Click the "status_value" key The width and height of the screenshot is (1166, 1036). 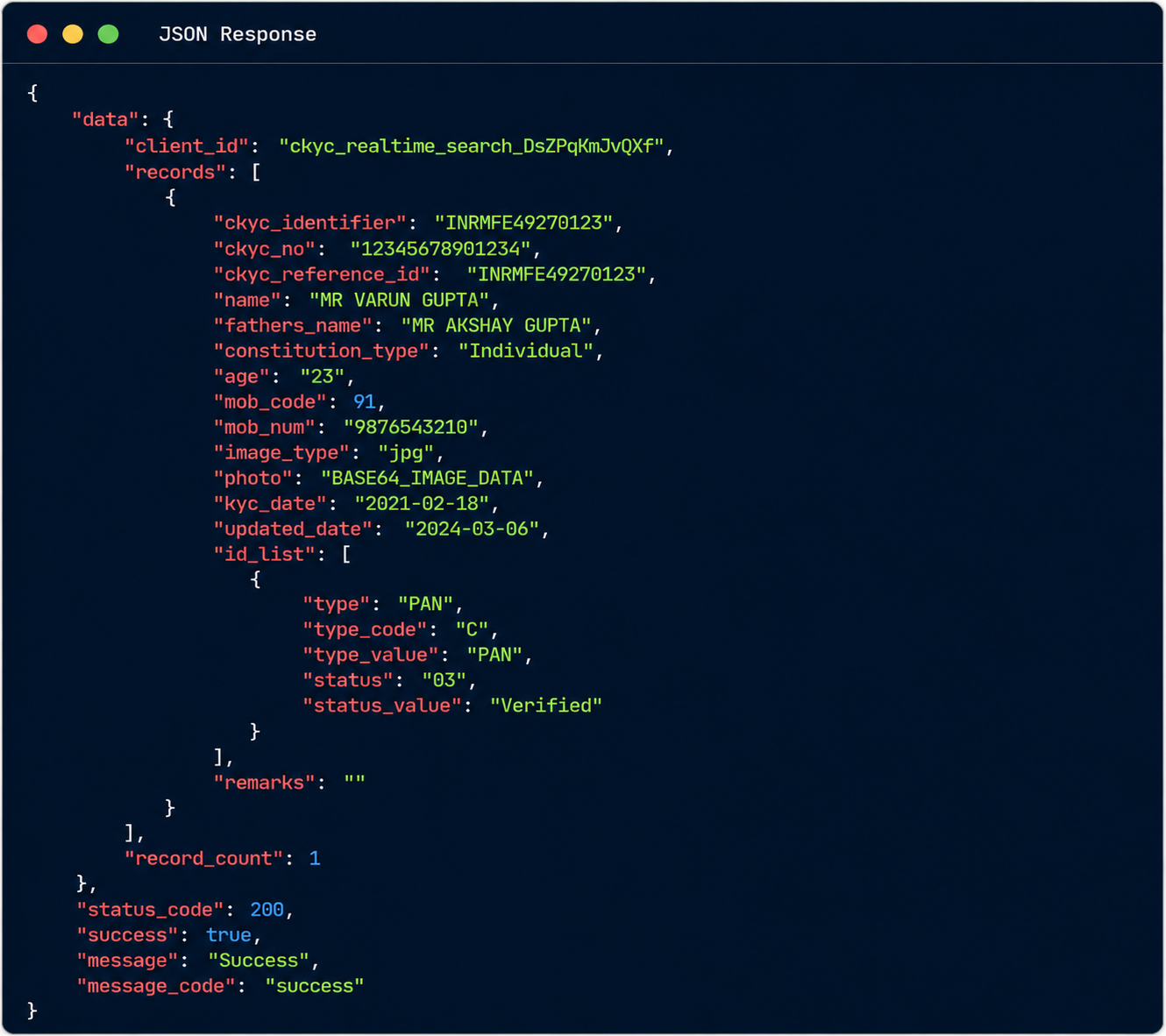tap(381, 706)
